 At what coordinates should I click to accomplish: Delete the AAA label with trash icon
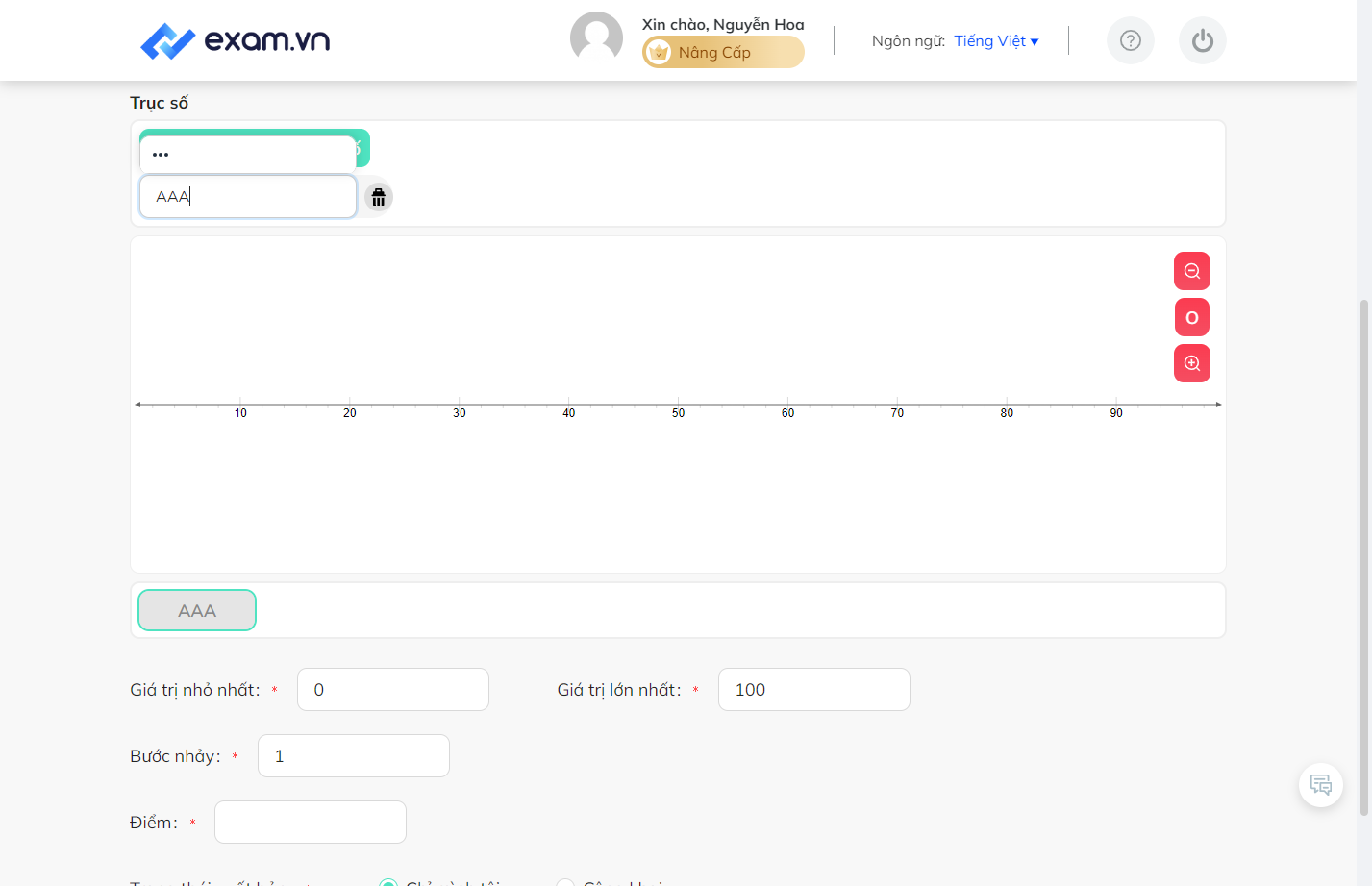point(378,197)
